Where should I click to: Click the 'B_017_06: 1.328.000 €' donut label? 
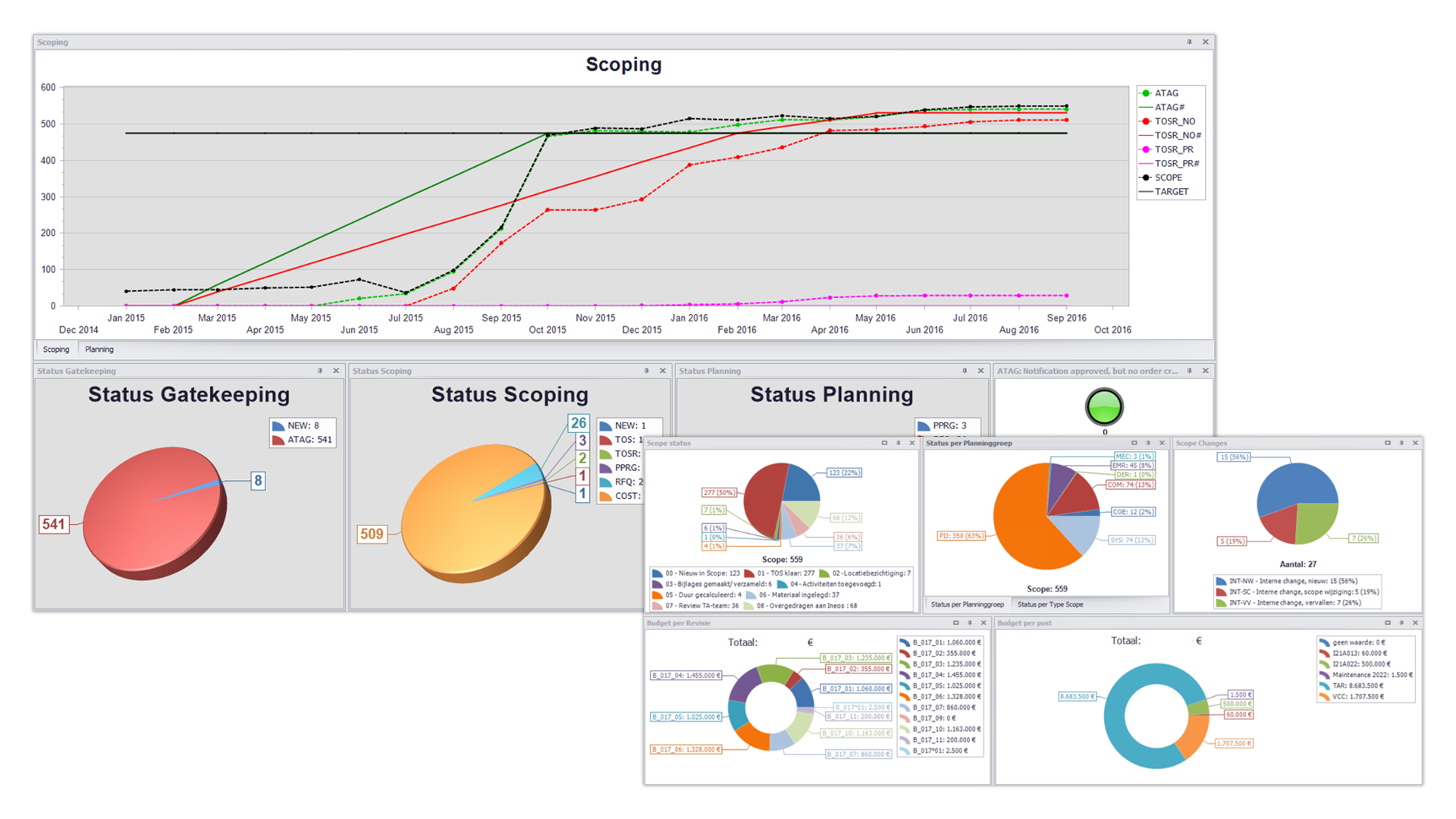(686, 749)
